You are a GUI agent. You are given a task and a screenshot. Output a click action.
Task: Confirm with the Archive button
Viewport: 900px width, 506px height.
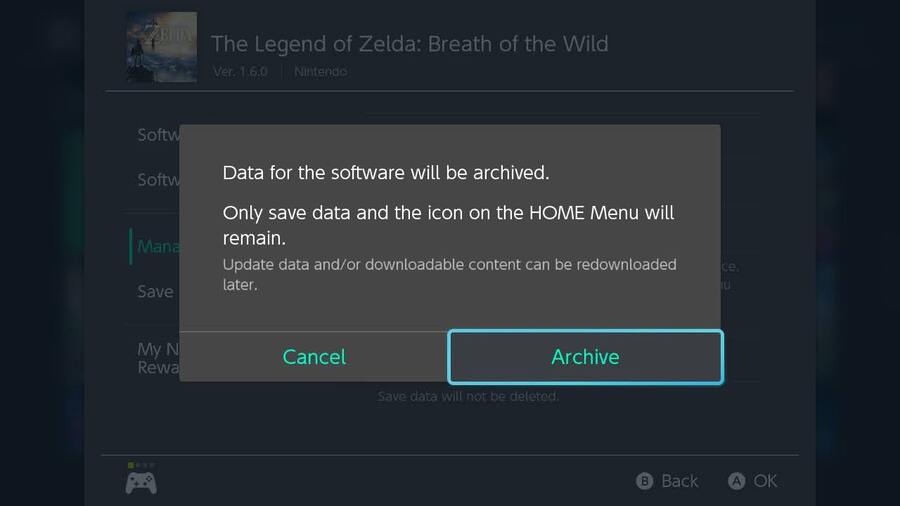(x=585, y=357)
